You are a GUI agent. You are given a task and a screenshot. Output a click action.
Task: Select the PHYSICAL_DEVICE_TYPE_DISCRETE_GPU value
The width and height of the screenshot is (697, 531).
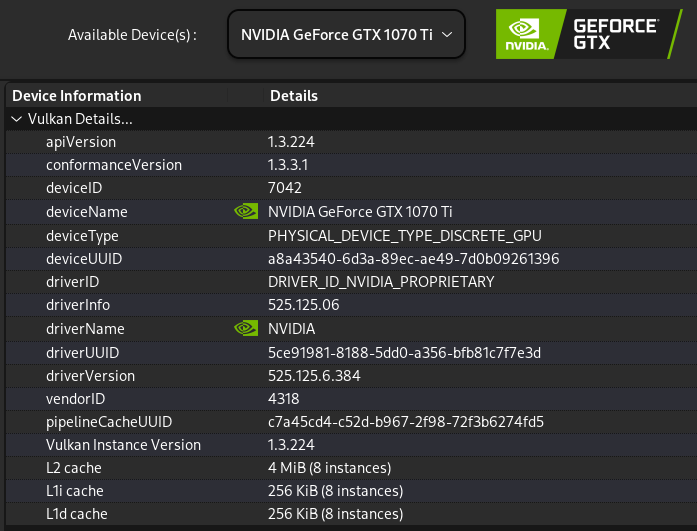tap(405, 236)
